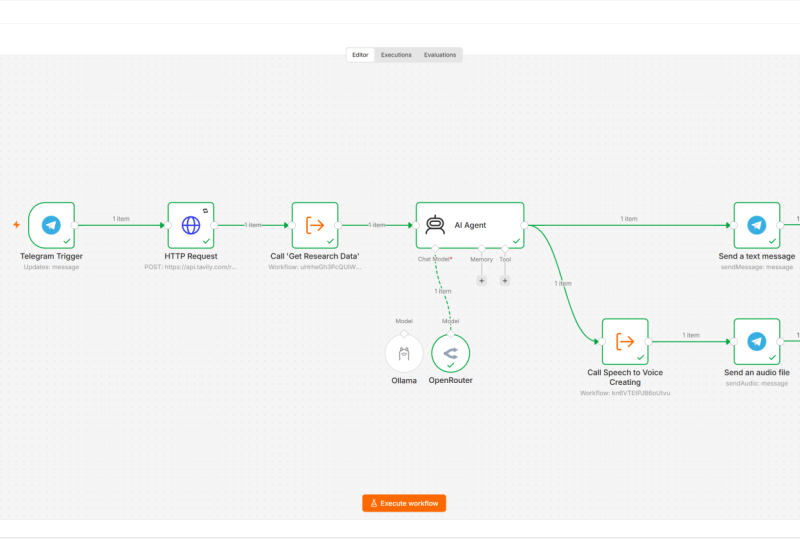Click the success checkmark on OpenRouter node
The height and width of the screenshot is (540, 800).
(451, 365)
